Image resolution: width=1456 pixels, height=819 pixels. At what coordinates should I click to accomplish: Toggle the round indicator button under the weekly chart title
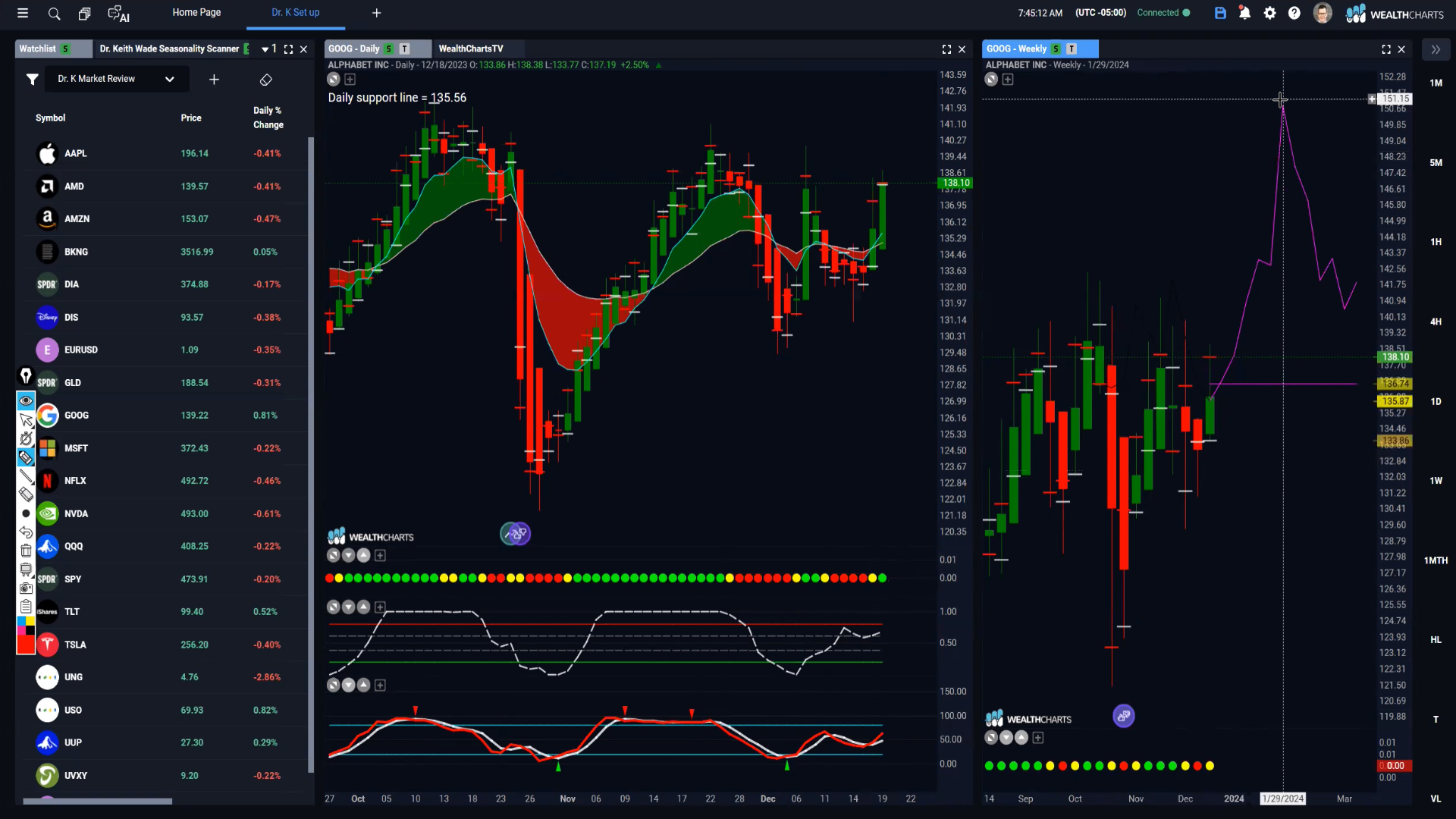click(991, 79)
